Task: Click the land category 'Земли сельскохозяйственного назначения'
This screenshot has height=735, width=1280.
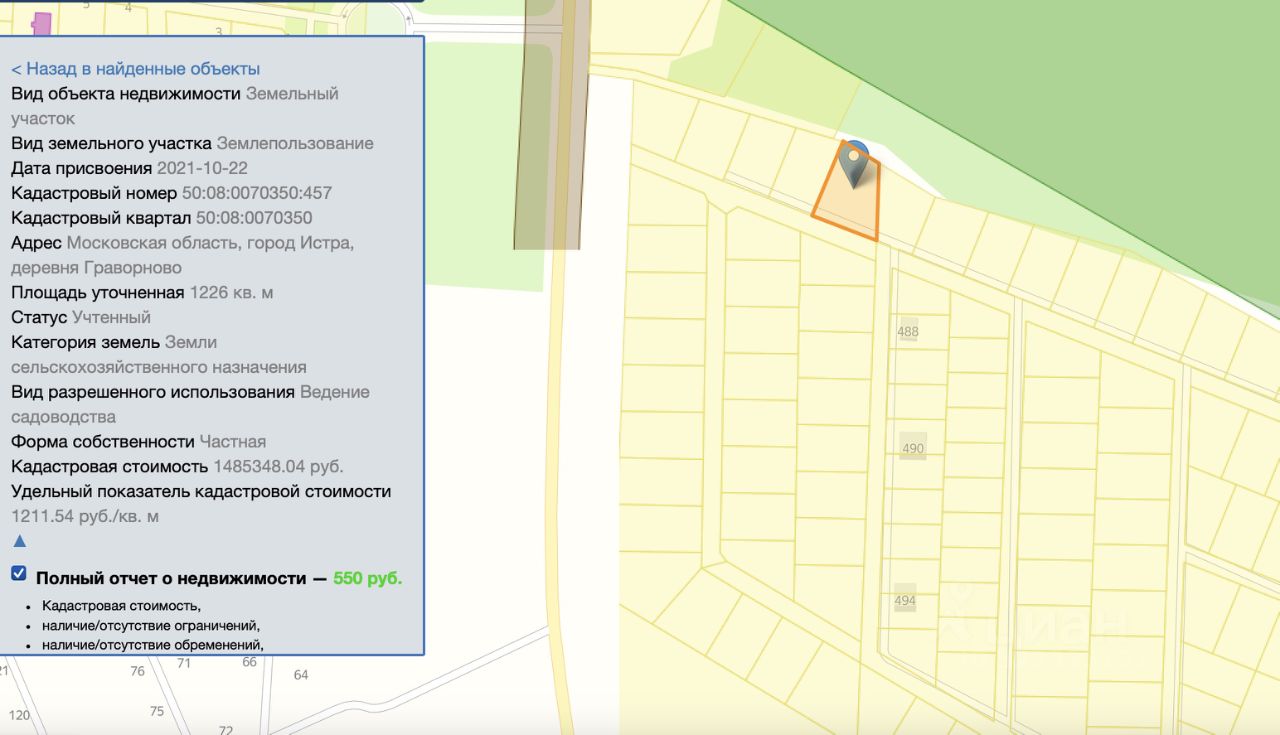Action: coord(159,355)
